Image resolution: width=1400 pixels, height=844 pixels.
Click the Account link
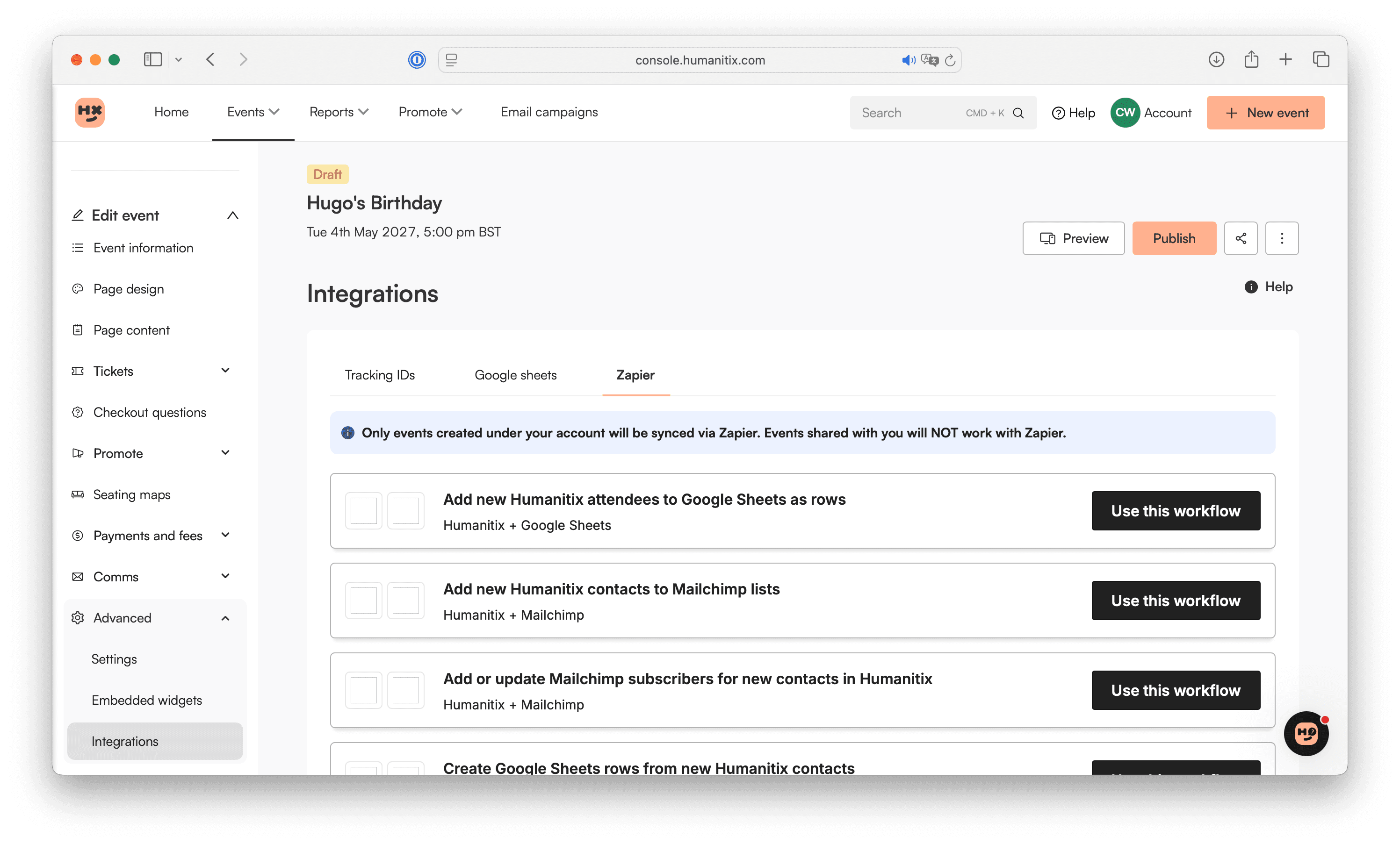tap(1167, 113)
